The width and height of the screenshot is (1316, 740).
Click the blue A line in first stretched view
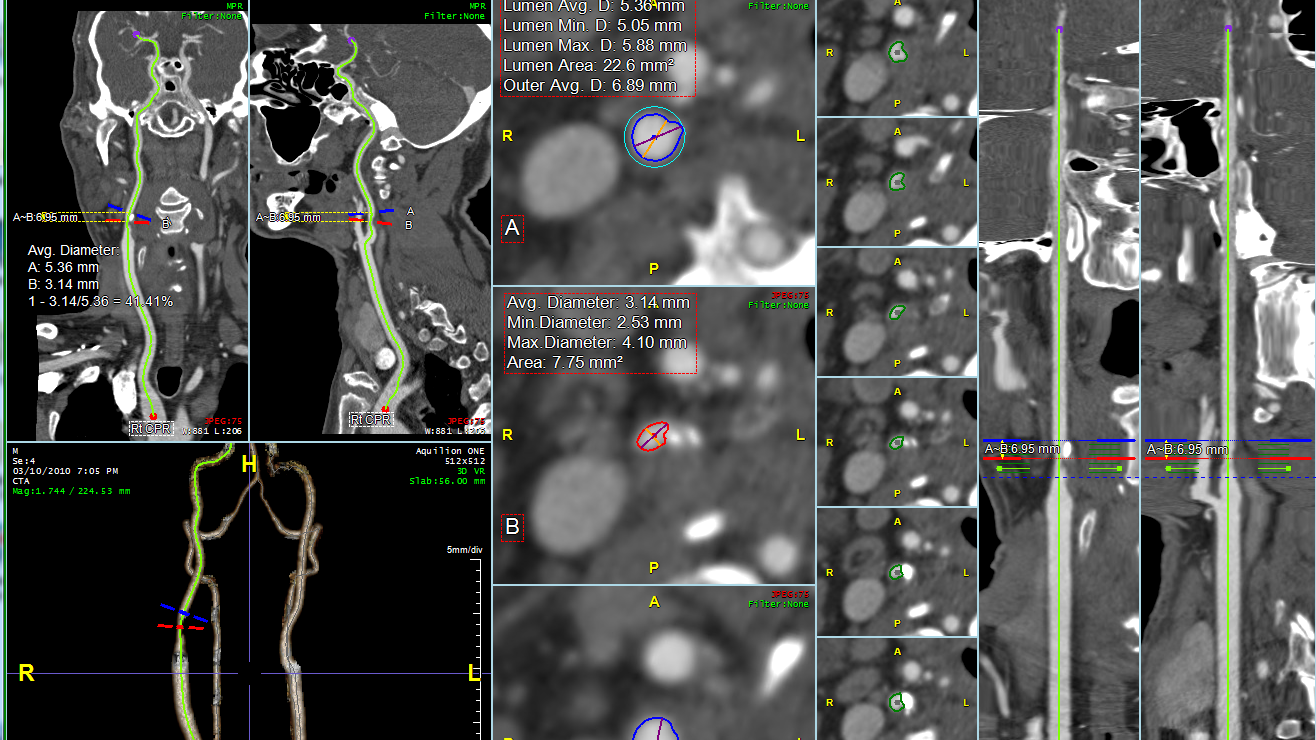click(x=1059, y=440)
